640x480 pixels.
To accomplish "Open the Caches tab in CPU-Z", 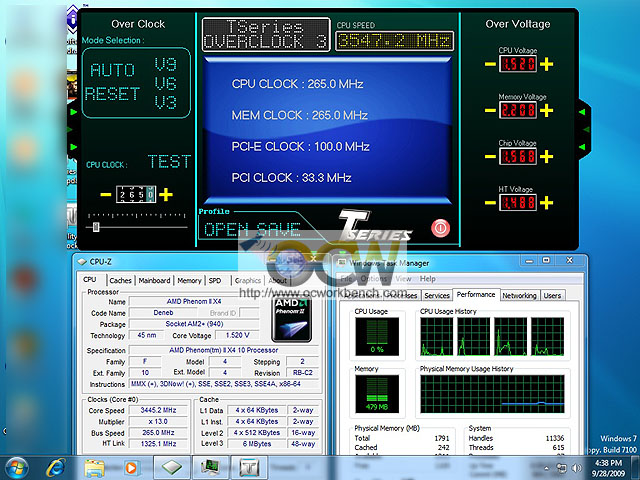I will 120,280.
